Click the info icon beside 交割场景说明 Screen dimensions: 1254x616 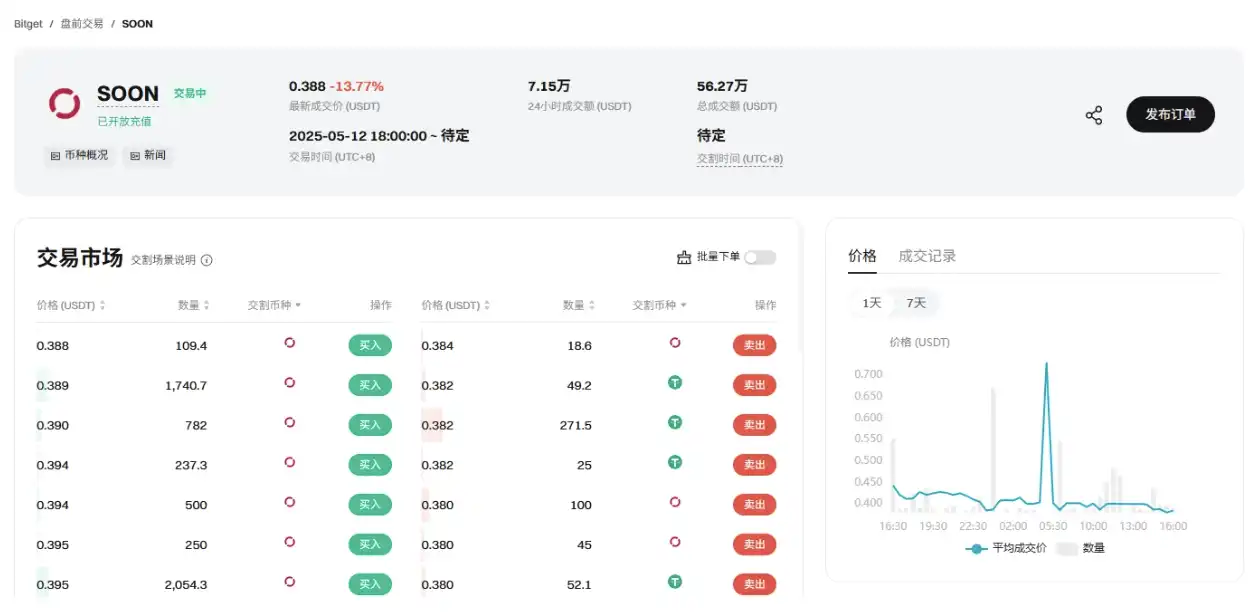coord(207,260)
